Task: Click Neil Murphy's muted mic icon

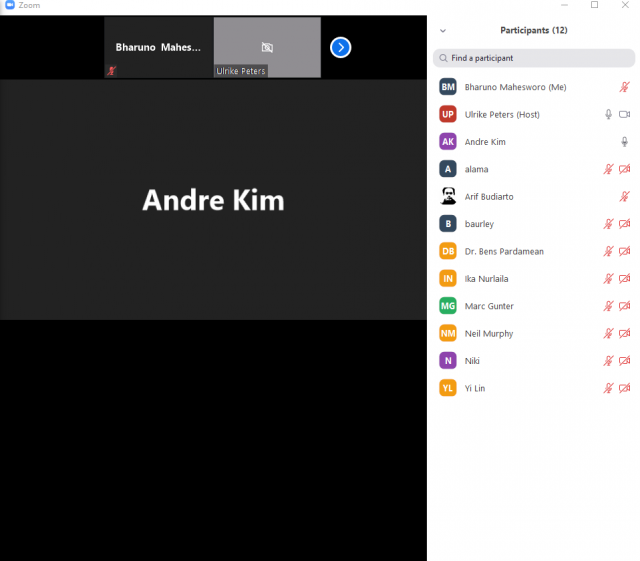Action: tap(608, 333)
